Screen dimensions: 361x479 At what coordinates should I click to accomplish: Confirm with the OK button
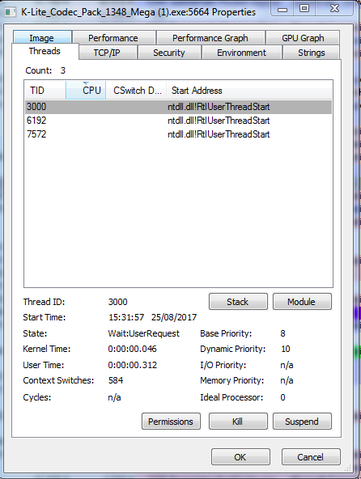240,457
